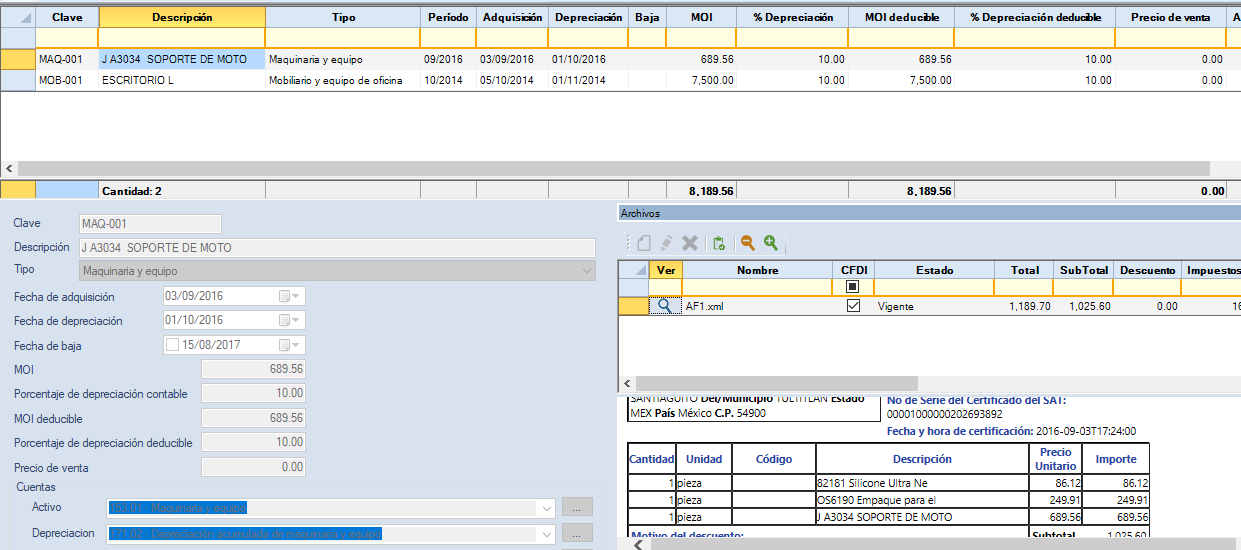This screenshot has width=1241, height=550.
Task: Expand the Tipo dropdown
Action: [586, 271]
